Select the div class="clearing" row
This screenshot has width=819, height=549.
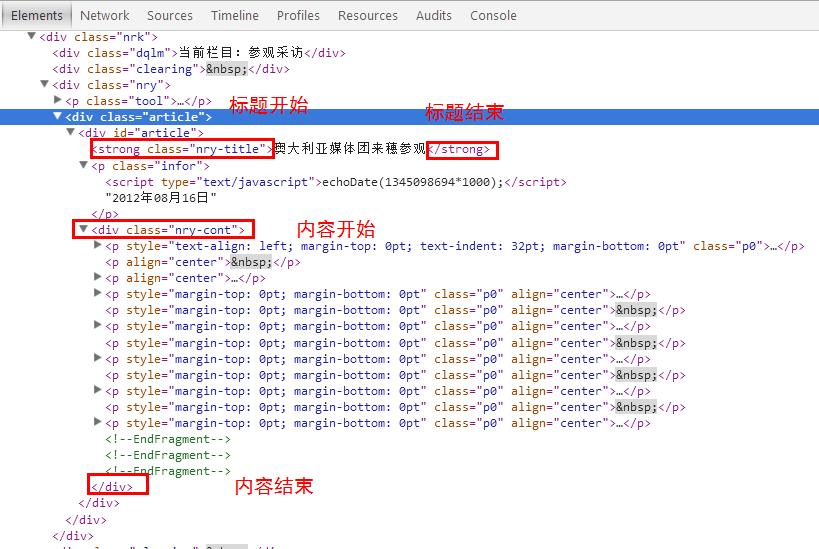tap(171, 69)
